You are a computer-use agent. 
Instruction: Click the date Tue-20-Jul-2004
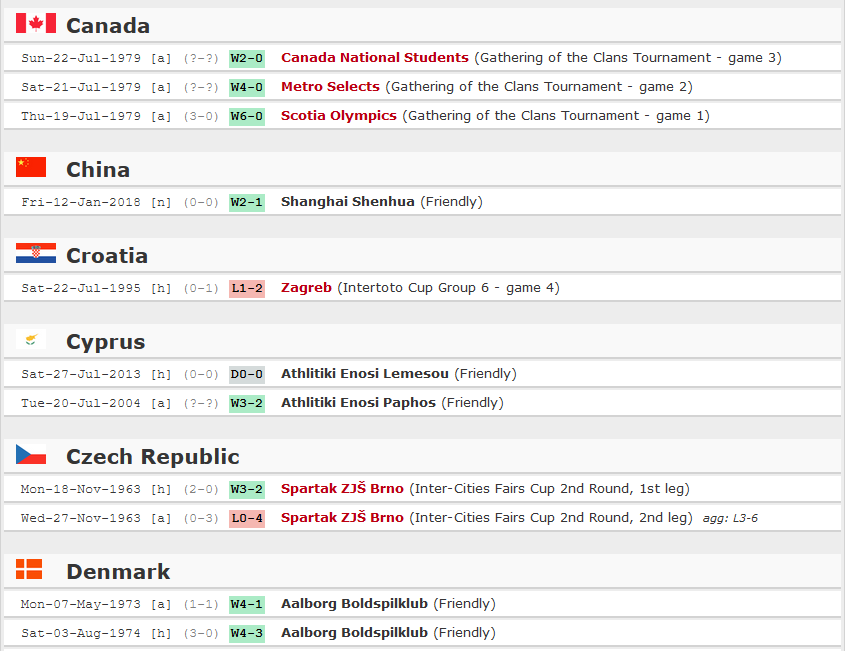81,404
